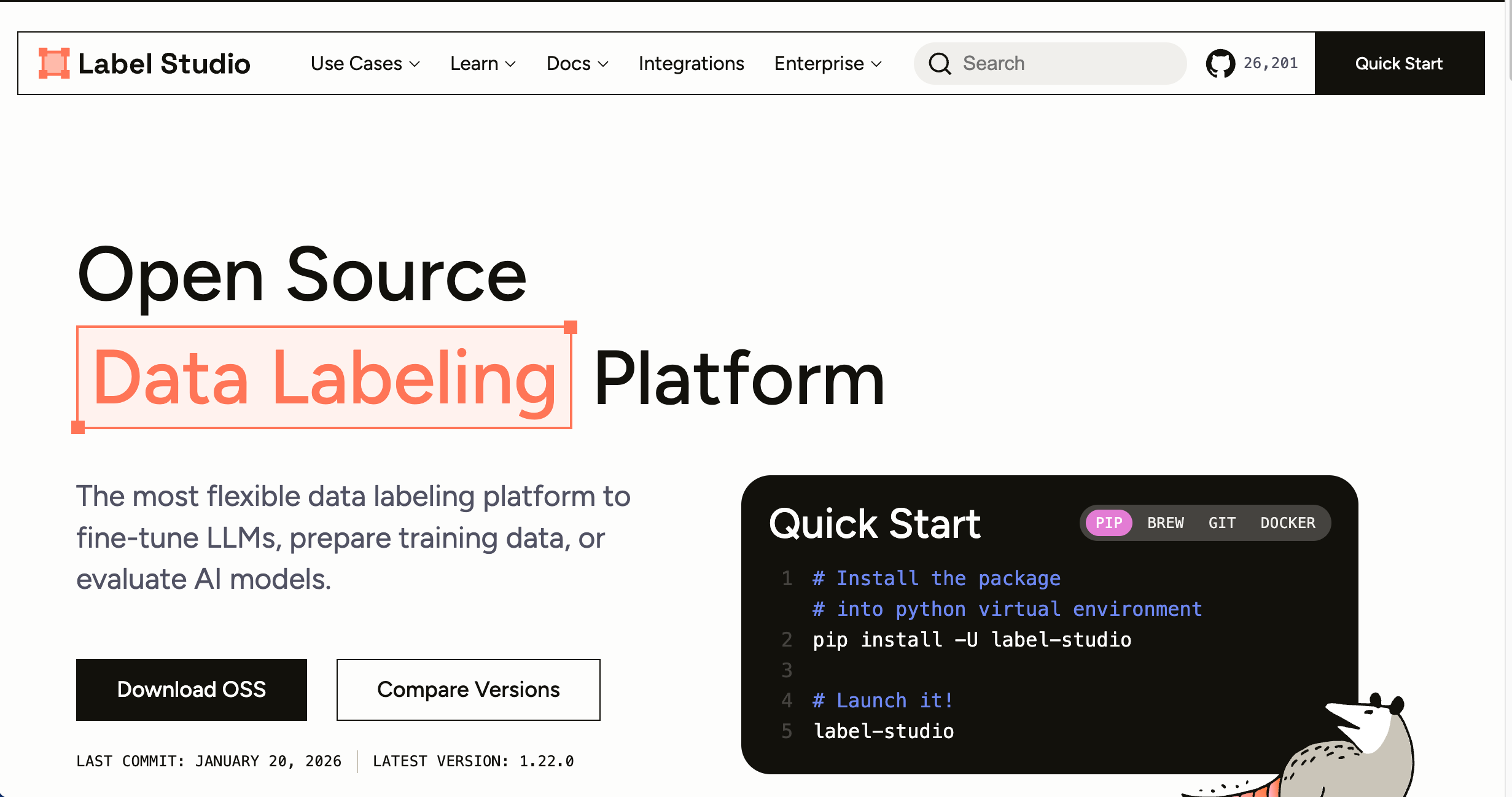The width and height of the screenshot is (1512, 797).
Task: Click the Label Studio brand name text
Action: (164, 63)
